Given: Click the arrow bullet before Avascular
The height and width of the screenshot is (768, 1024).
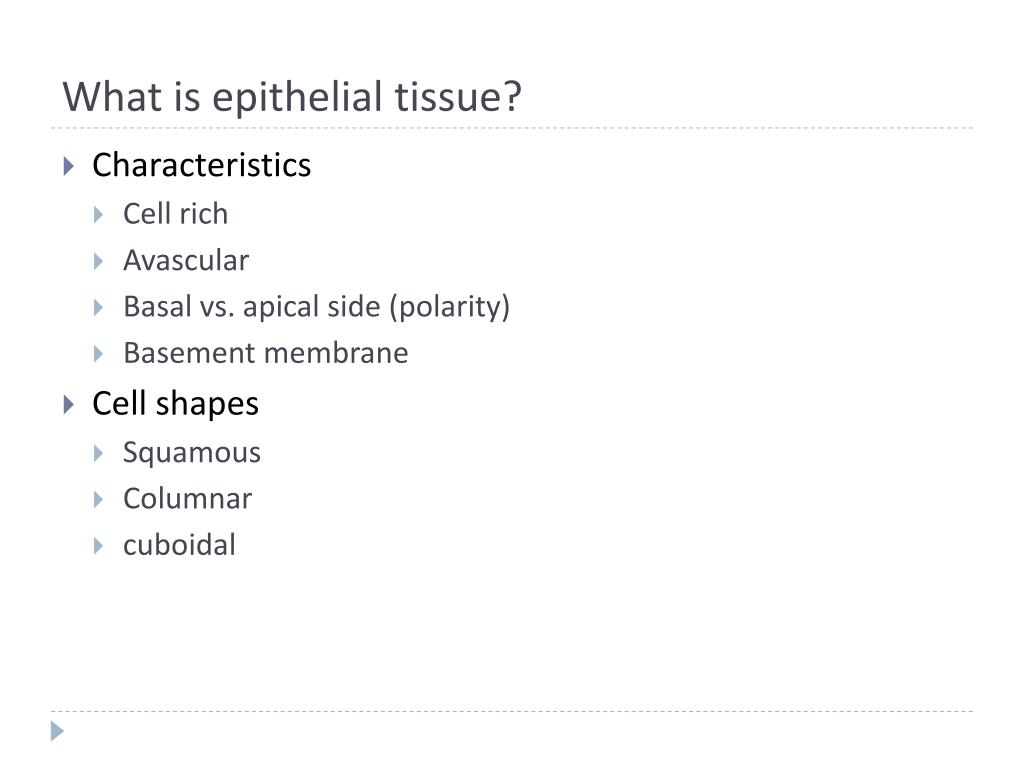Looking at the screenshot, I should tap(98, 261).
